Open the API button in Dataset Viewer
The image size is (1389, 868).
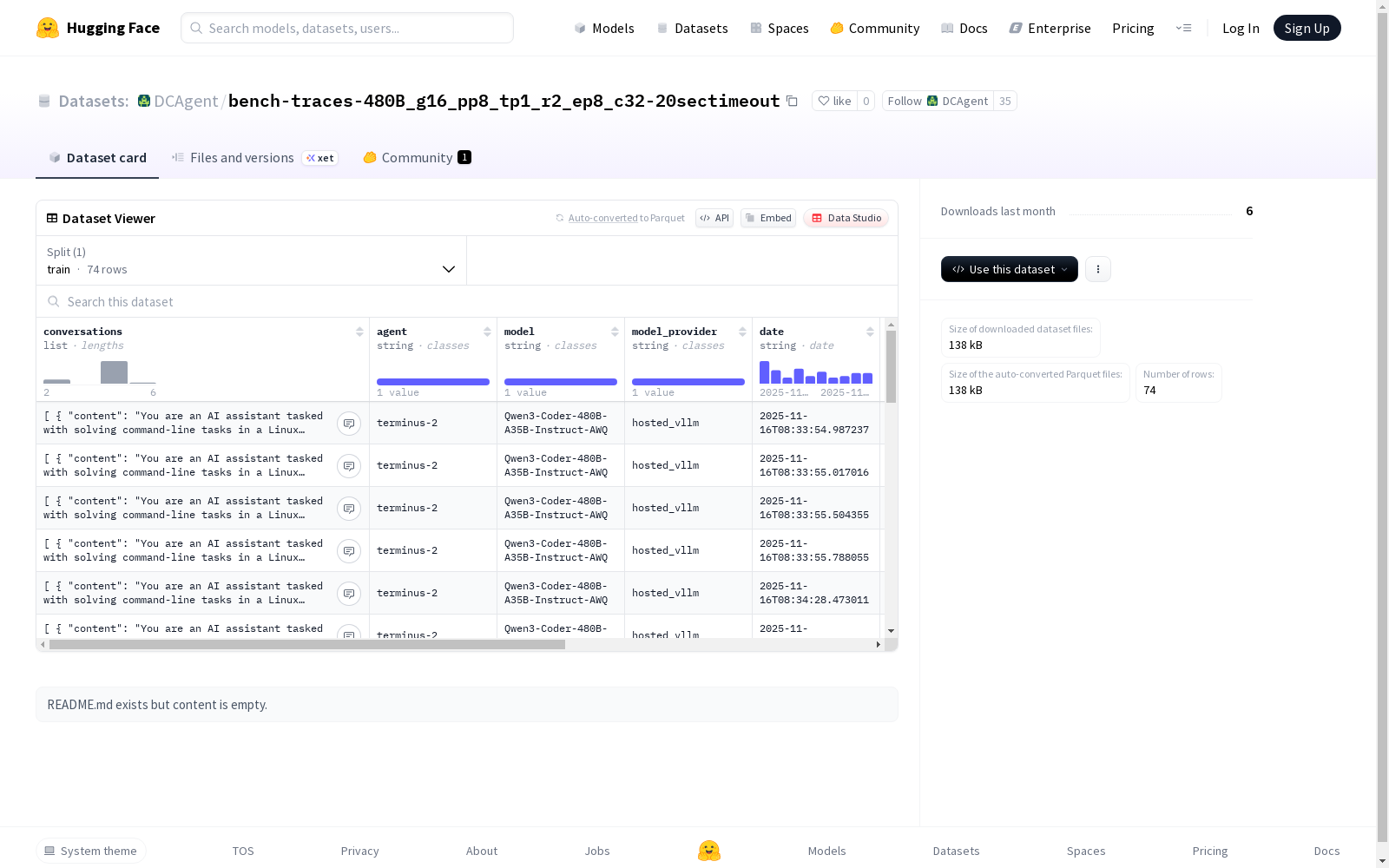point(714,218)
